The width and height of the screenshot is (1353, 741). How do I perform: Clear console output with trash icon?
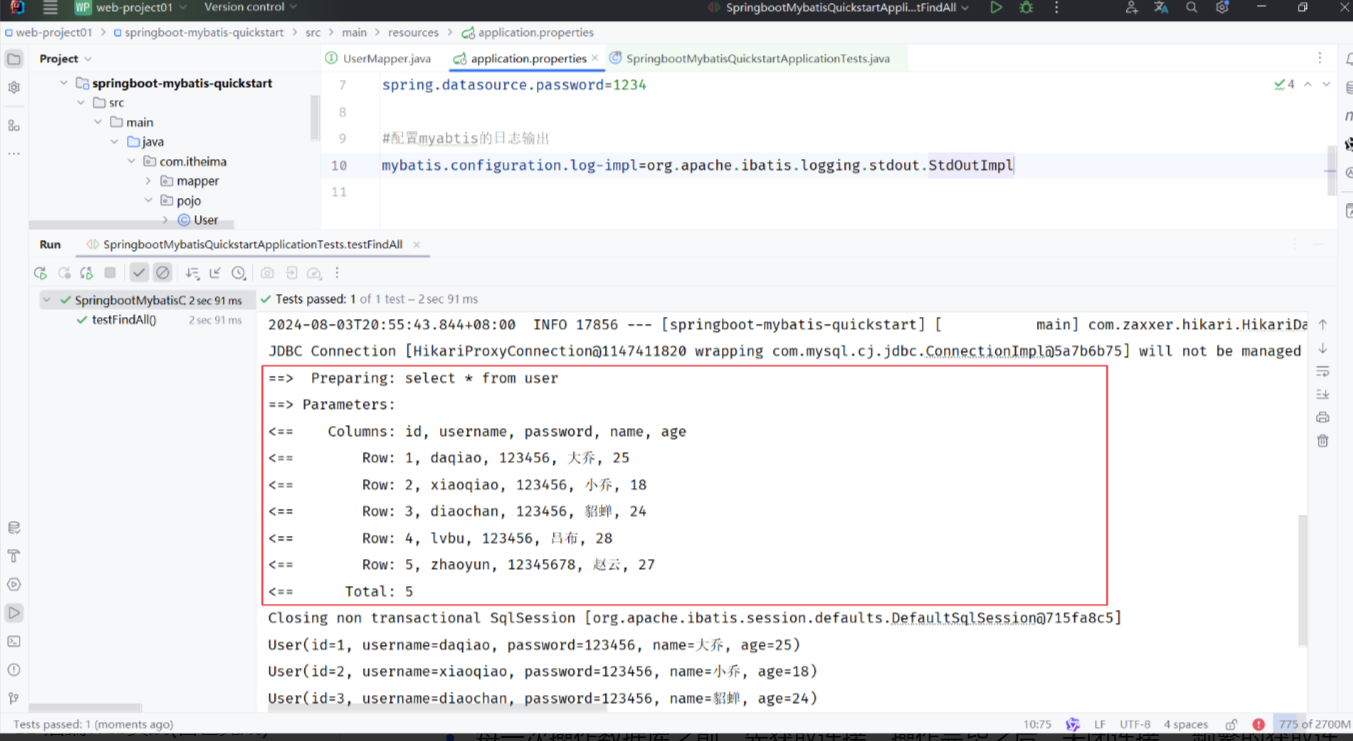tap(1323, 441)
